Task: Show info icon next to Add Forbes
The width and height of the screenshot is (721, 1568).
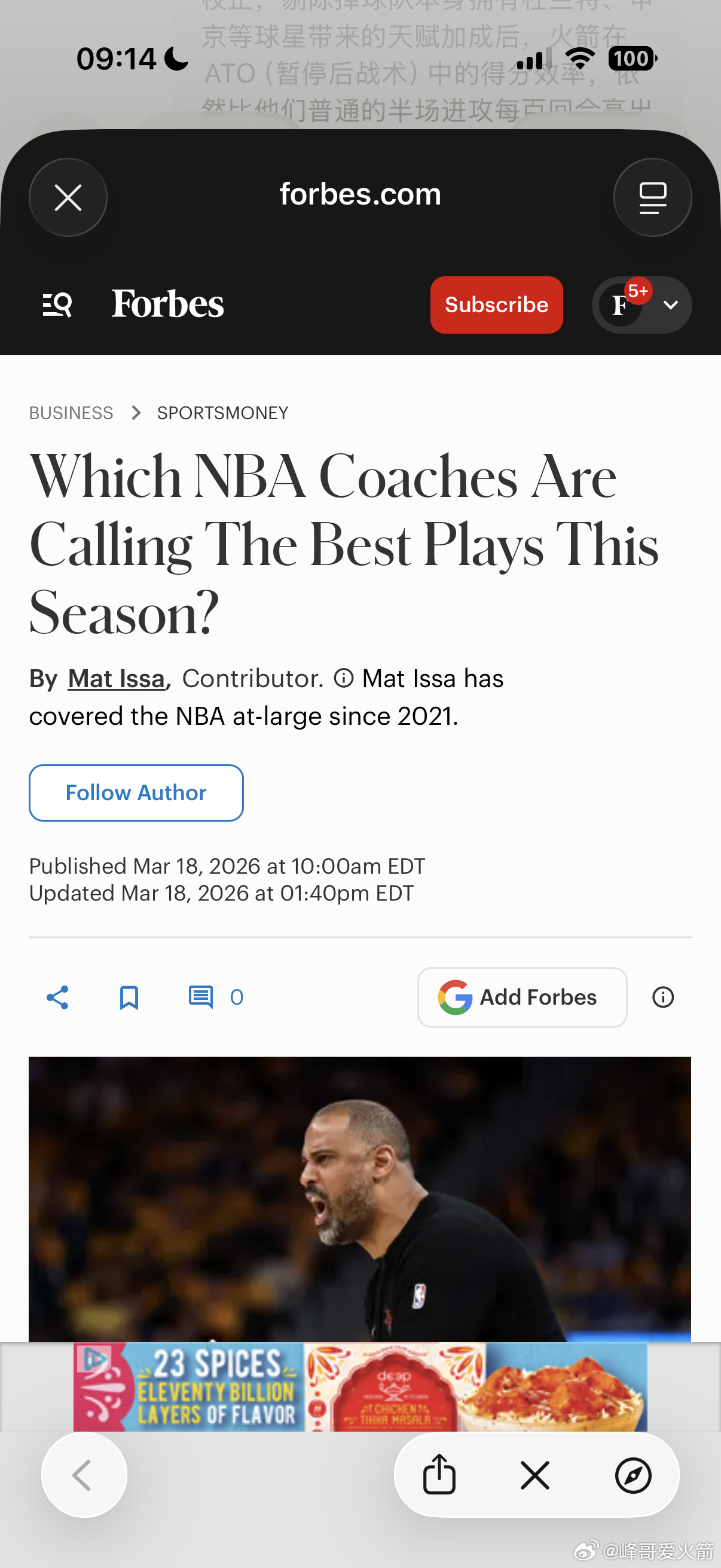Action: point(662,997)
